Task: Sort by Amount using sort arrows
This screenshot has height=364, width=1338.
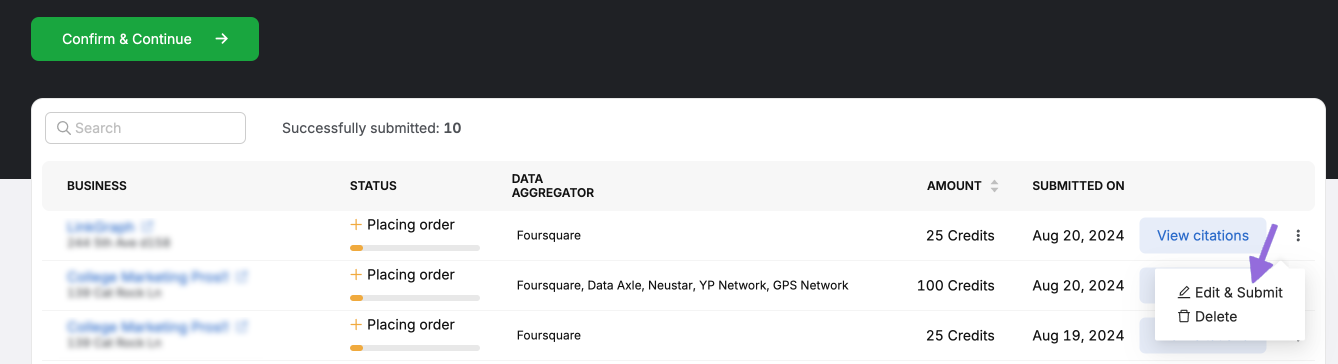Action: coord(994,186)
